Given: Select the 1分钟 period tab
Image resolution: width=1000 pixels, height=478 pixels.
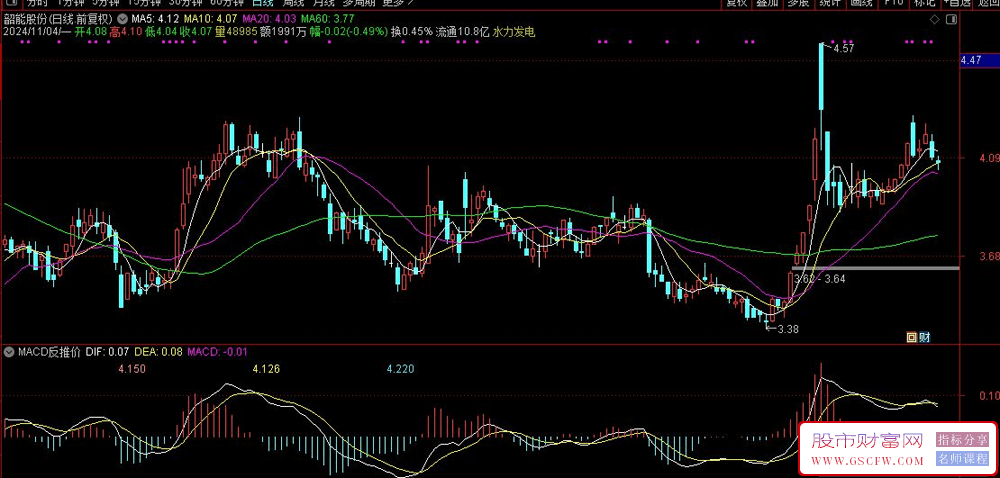Looking at the screenshot, I should pyautogui.click(x=70, y=3).
